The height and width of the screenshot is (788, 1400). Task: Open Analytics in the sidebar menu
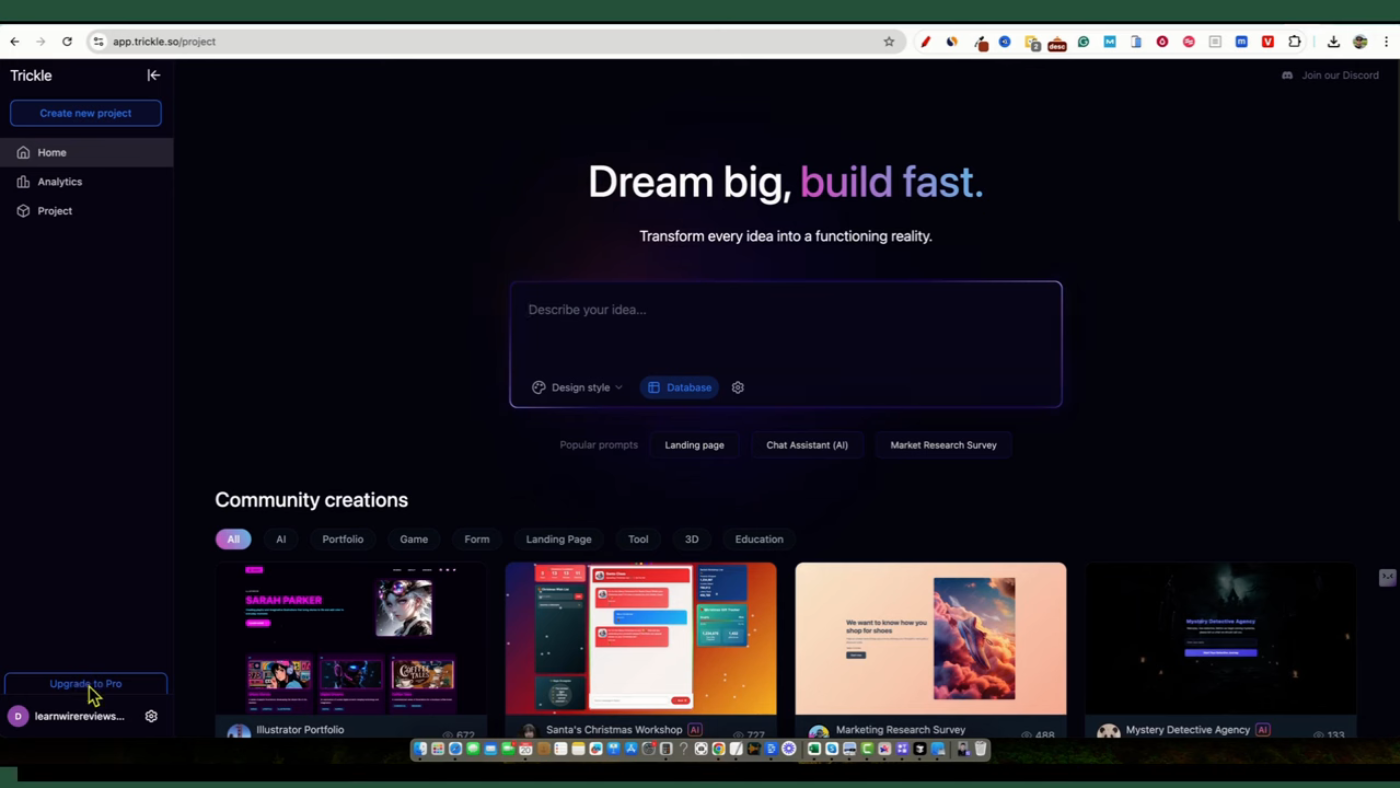[86, 182]
